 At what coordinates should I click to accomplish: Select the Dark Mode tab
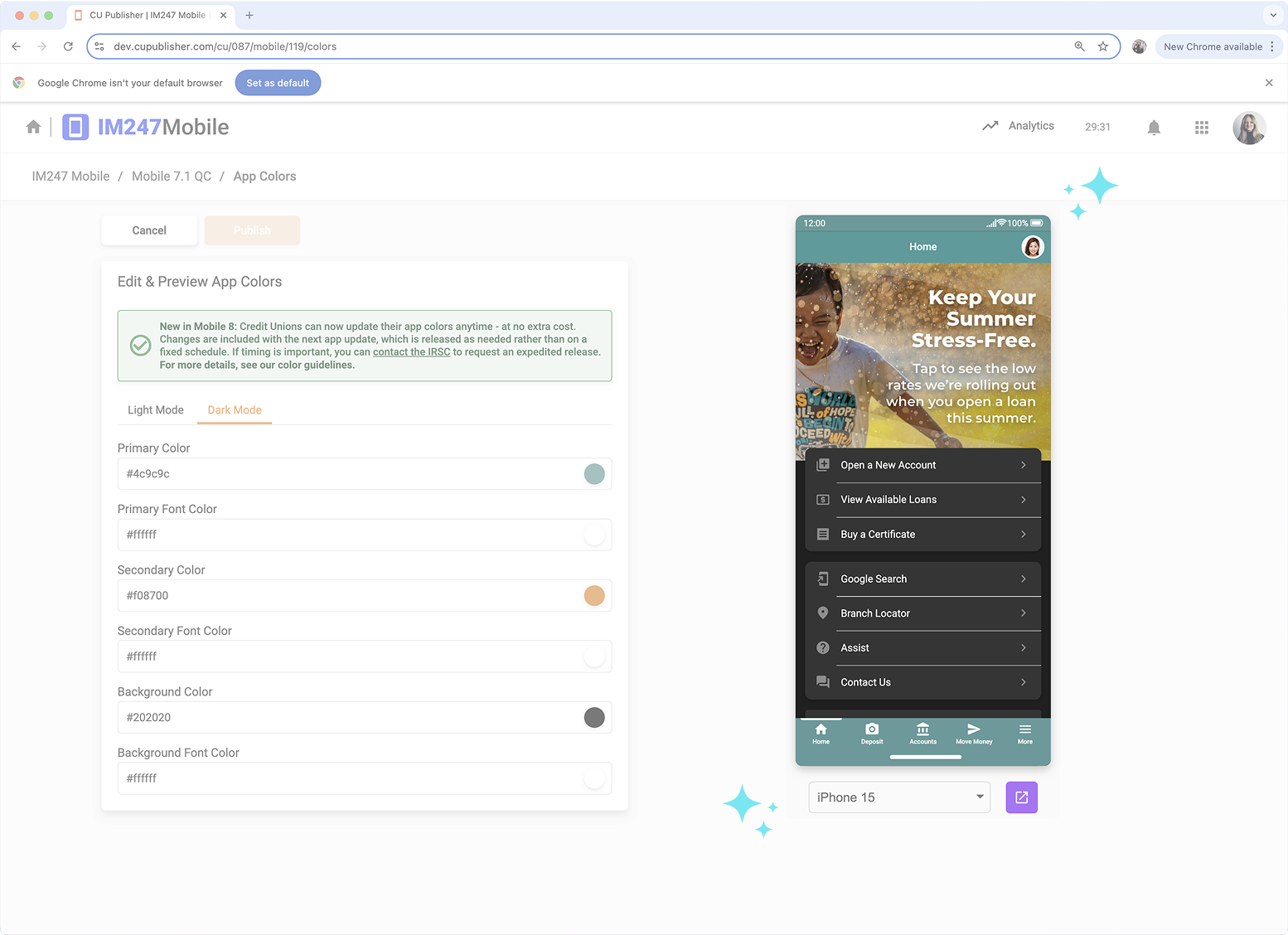[x=235, y=409]
